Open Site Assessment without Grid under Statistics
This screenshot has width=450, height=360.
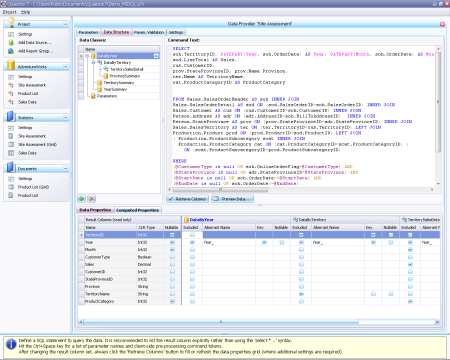[x=32, y=136]
